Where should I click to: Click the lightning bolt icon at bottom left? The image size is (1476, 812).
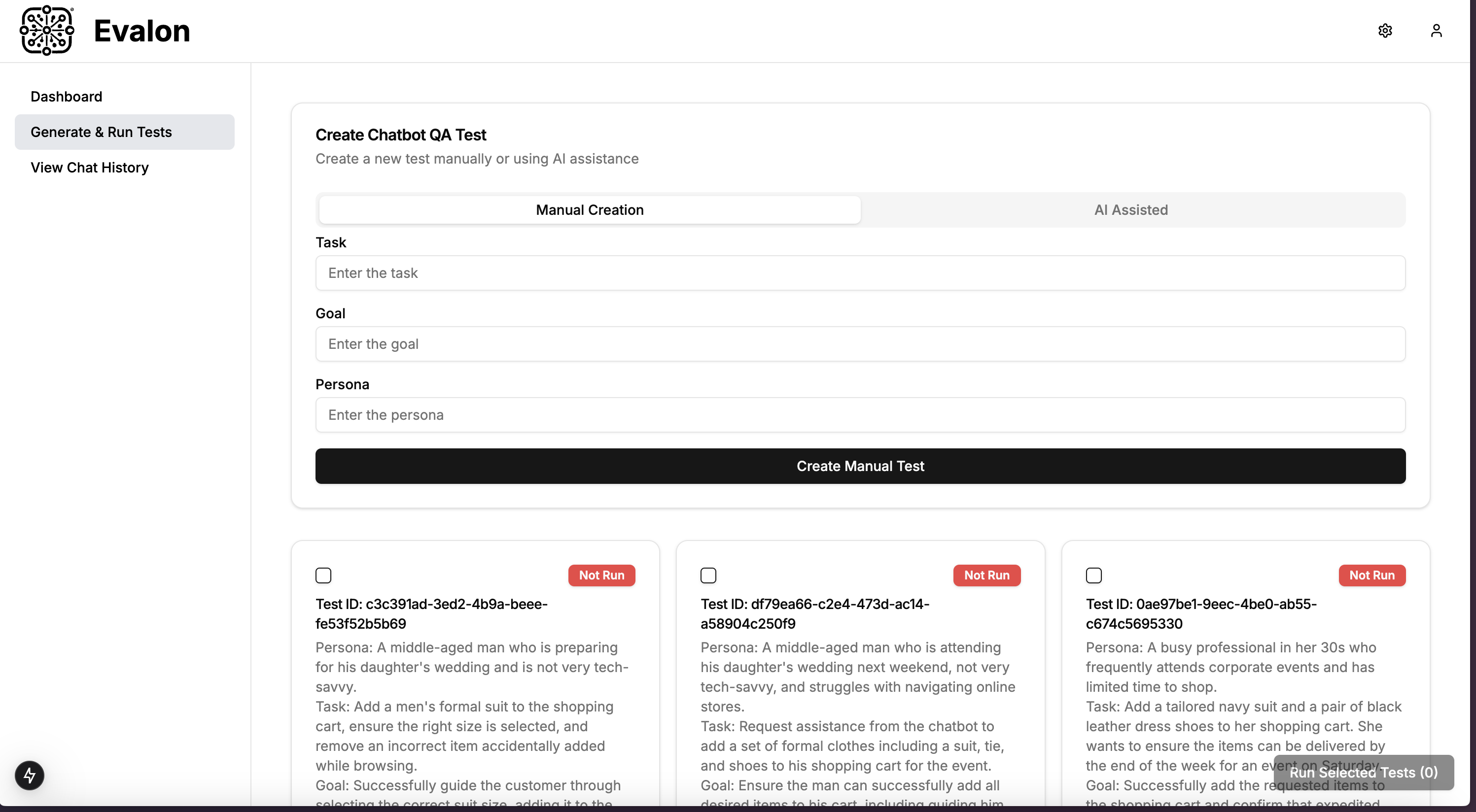[29, 776]
